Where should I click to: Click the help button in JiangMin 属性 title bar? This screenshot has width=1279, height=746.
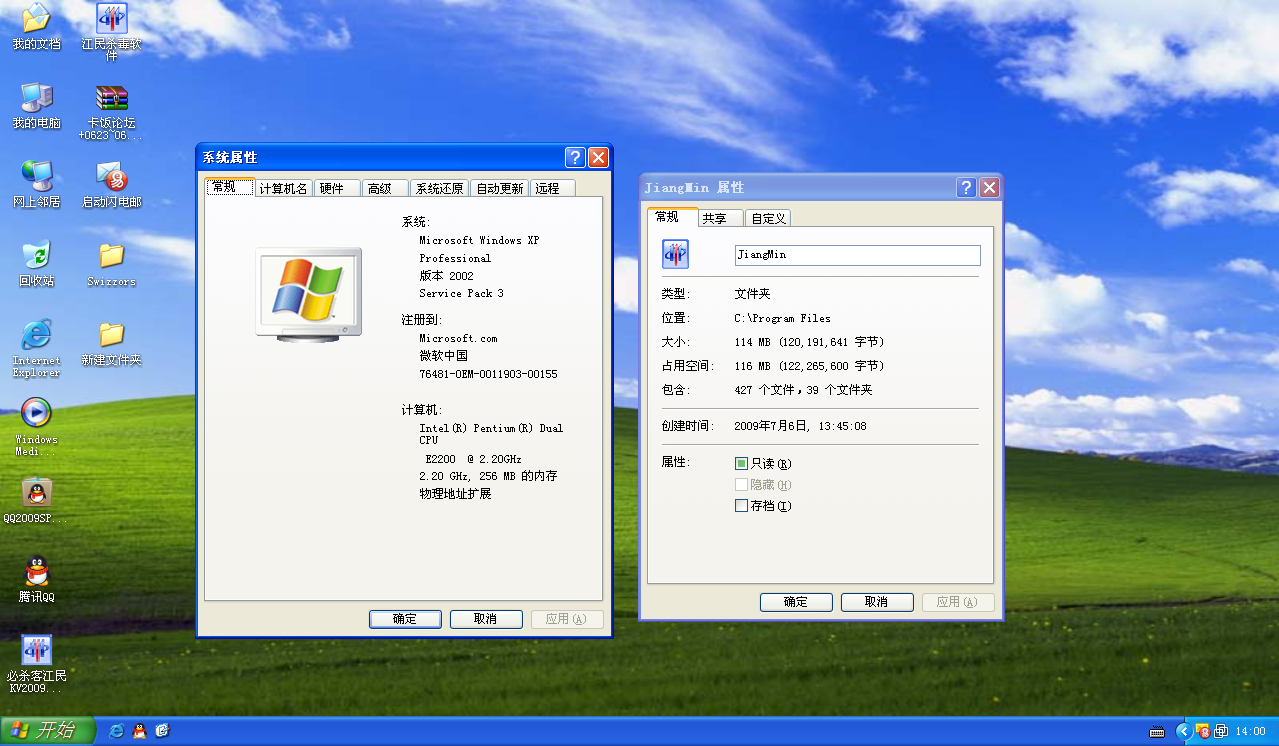pos(966,187)
